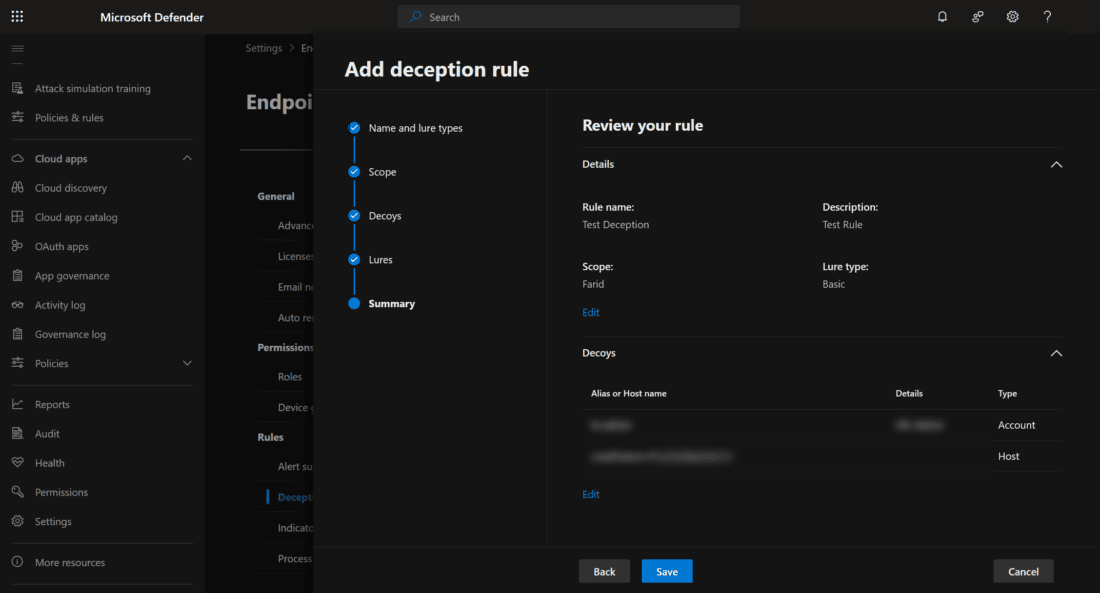1100x593 pixels.
Task: Open notifications bell icon
Action: point(942,17)
